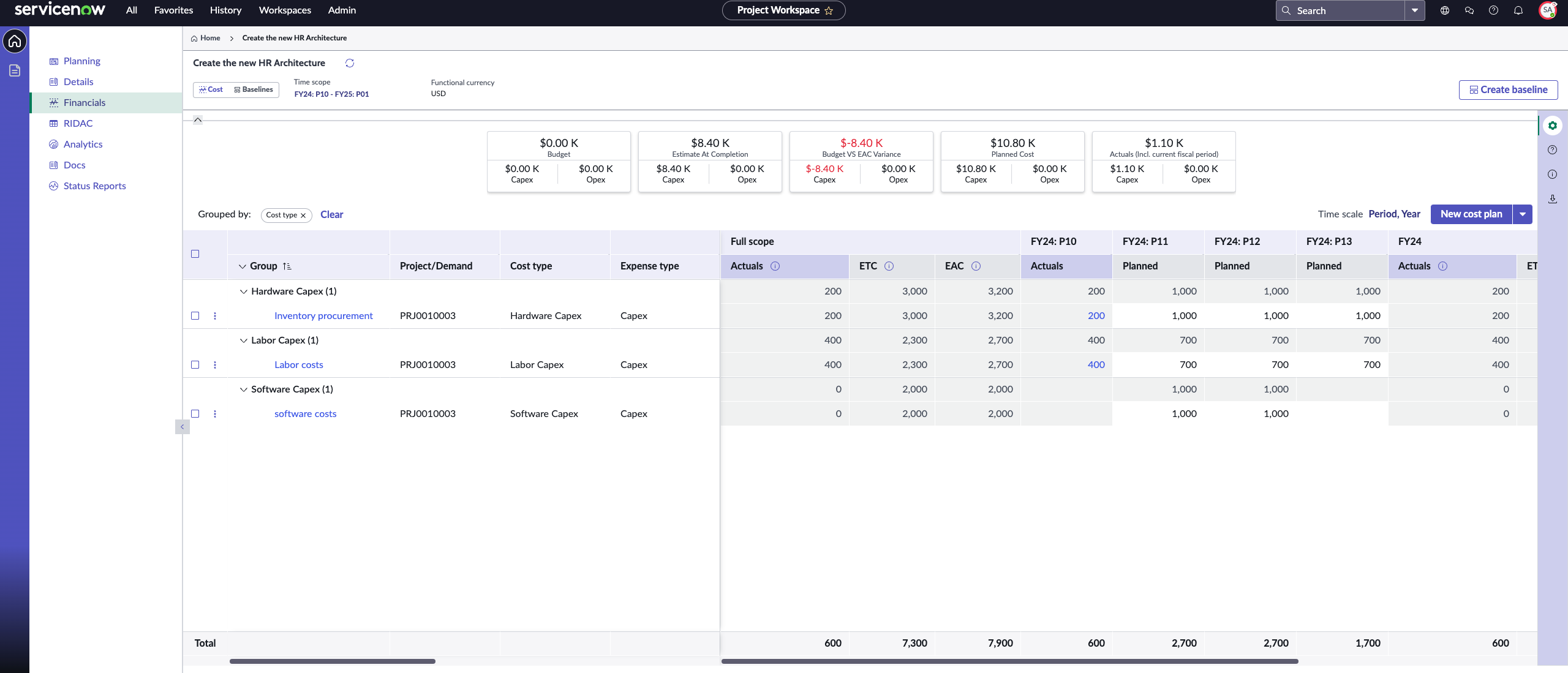Open the software costs cost plan
Screen dimensions: 1568x673
(x=306, y=414)
